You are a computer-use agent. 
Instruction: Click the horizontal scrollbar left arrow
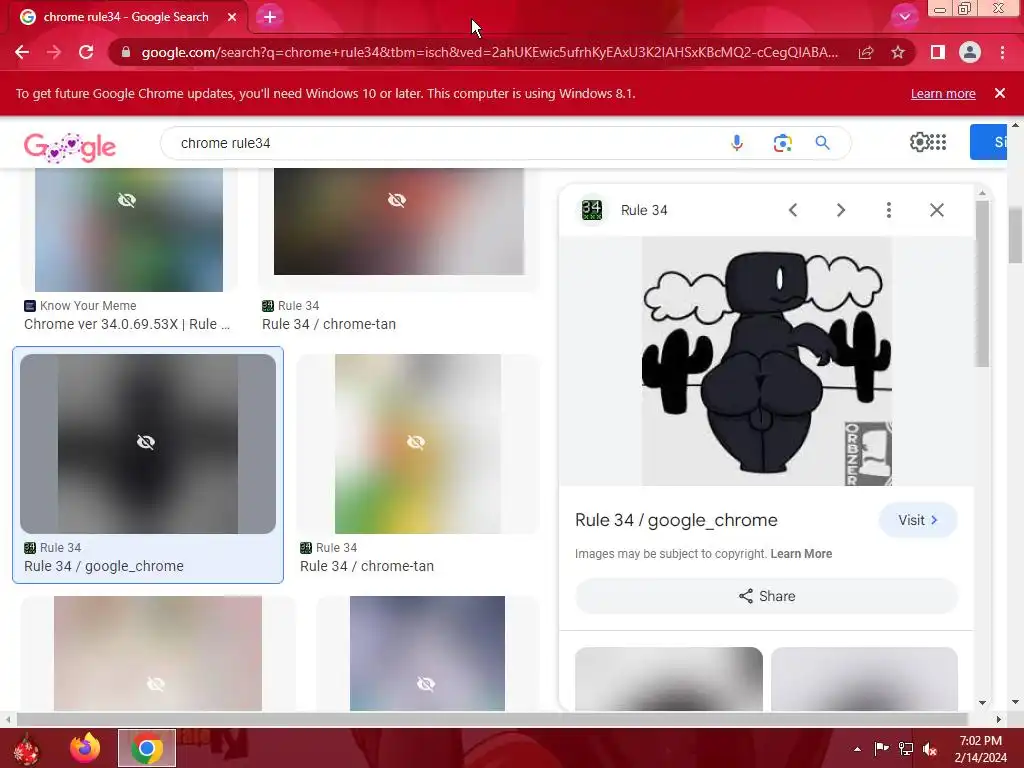(x=8, y=720)
